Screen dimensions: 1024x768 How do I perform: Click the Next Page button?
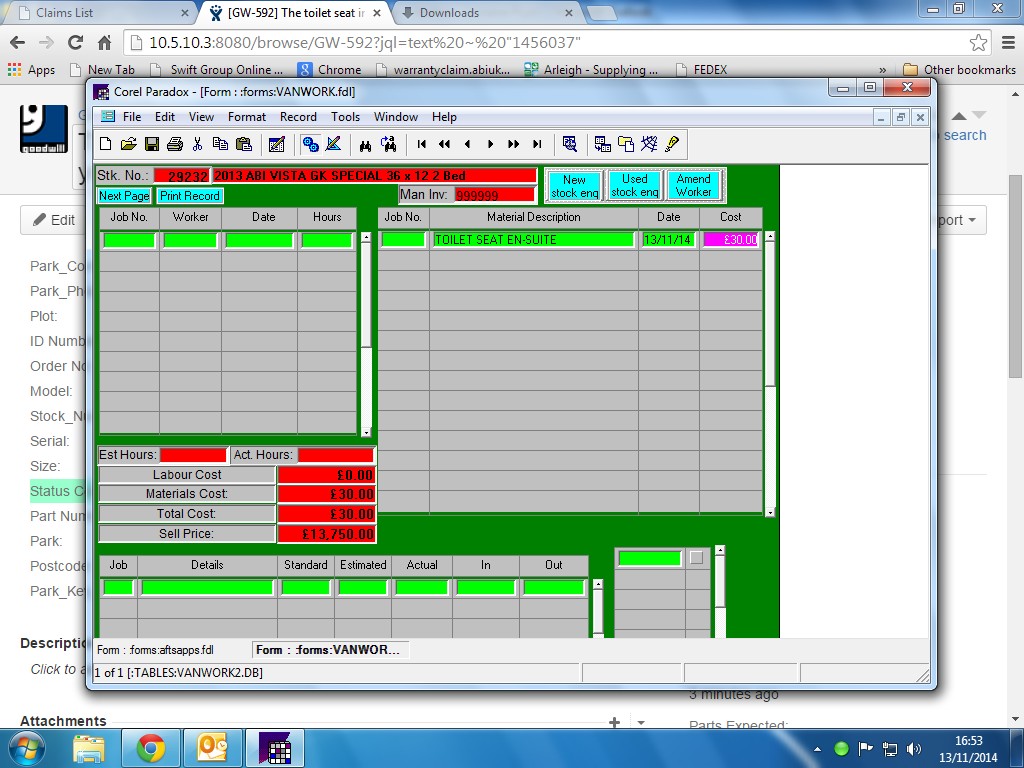[124, 196]
